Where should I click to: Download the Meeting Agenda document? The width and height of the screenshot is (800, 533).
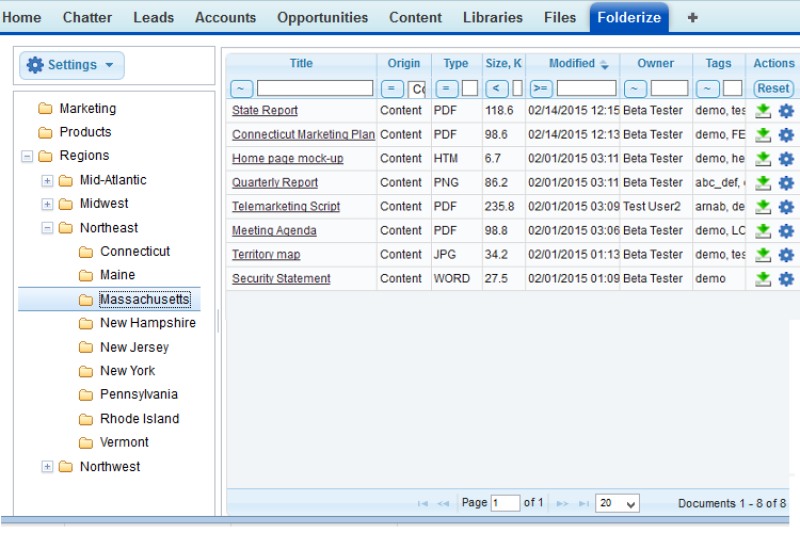click(x=763, y=231)
